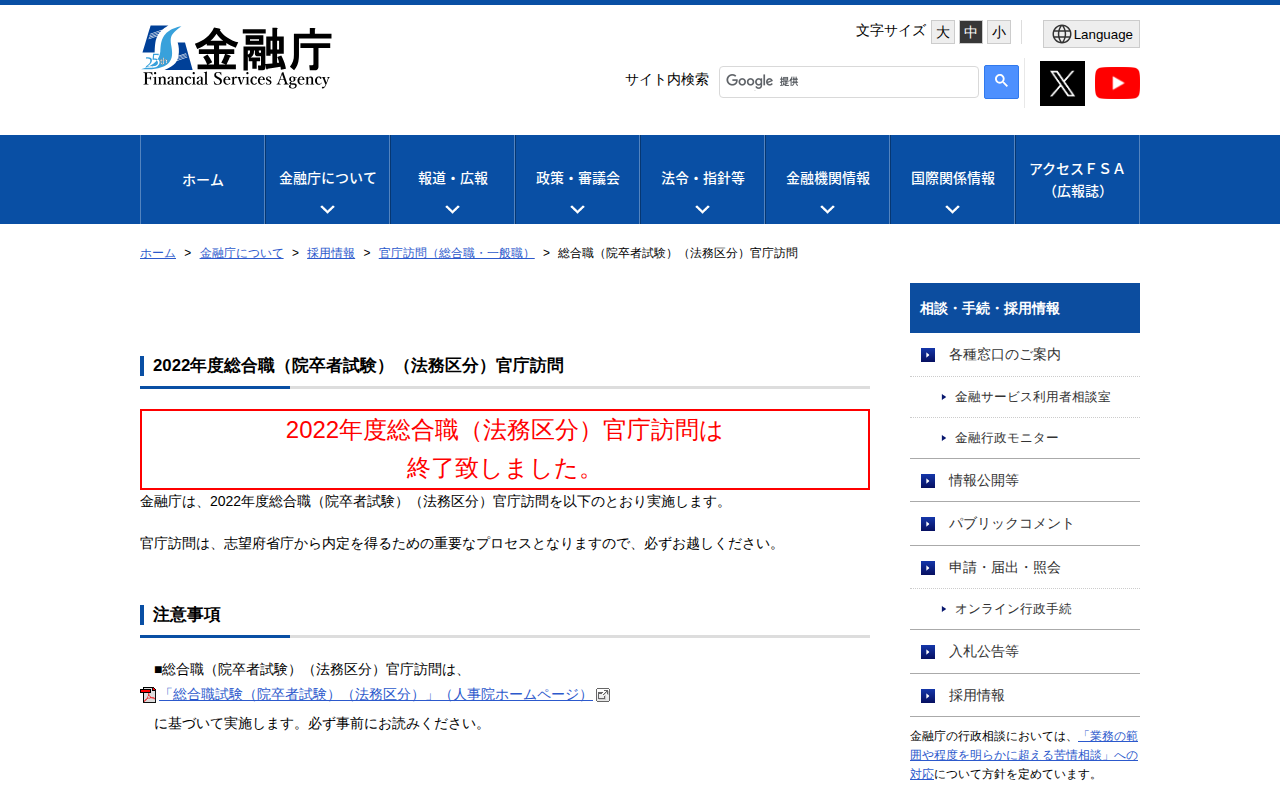Click arrow icon beside 情報公開等
The width and height of the screenshot is (1280, 800).
pyautogui.click(x=928, y=481)
